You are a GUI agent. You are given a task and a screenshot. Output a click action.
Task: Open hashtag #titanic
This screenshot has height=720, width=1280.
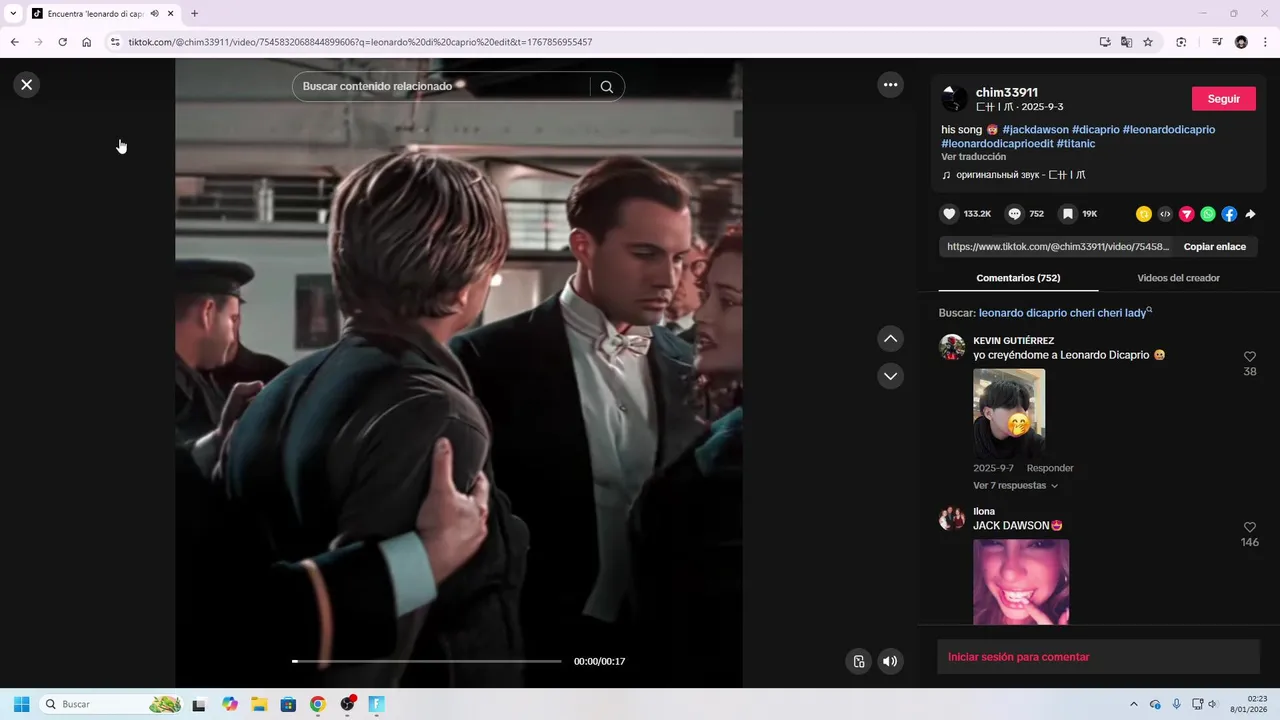pyautogui.click(x=1076, y=144)
